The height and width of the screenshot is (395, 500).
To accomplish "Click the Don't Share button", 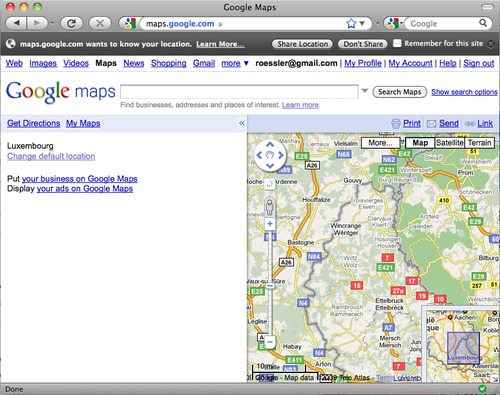I will point(363,44).
